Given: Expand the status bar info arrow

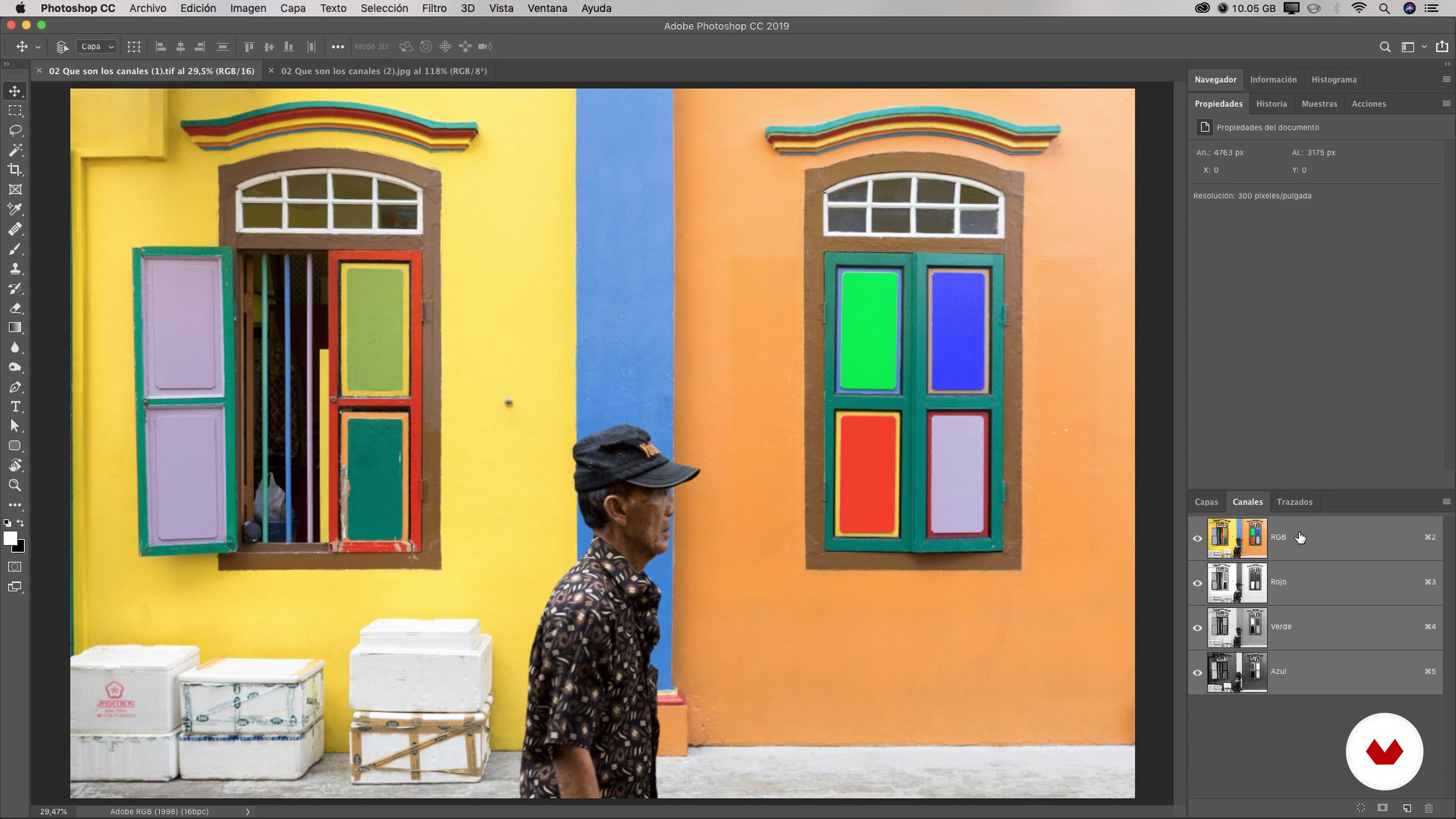Looking at the screenshot, I should [x=247, y=812].
